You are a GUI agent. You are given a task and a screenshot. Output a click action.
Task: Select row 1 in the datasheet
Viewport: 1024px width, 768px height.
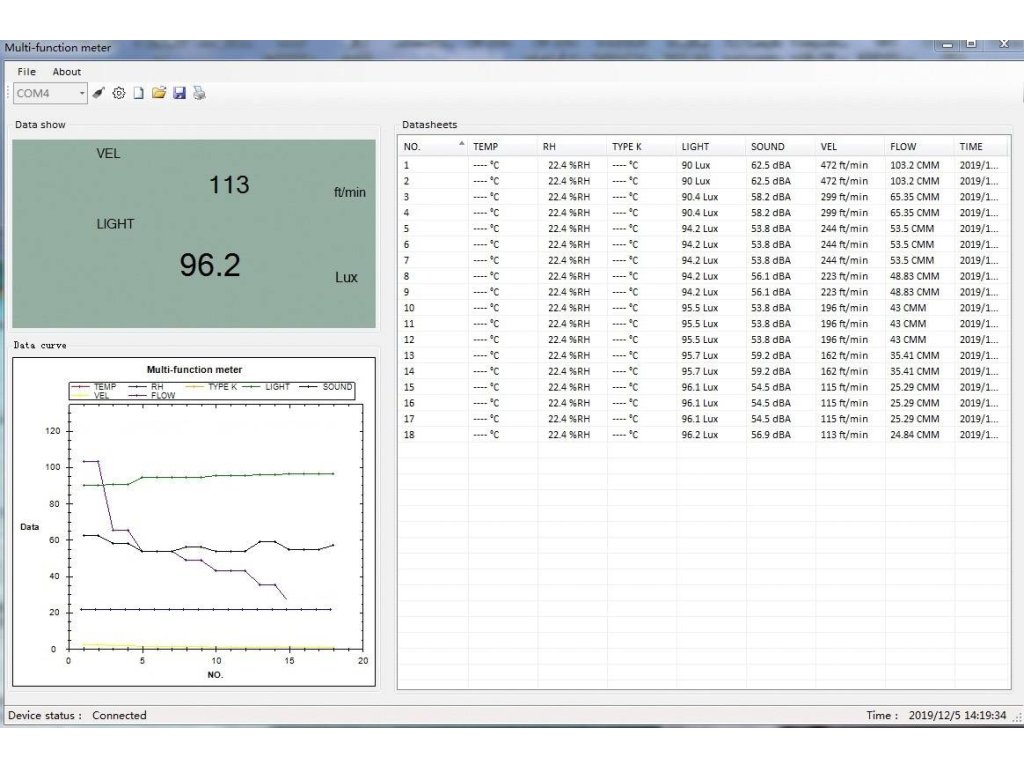(x=600, y=165)
